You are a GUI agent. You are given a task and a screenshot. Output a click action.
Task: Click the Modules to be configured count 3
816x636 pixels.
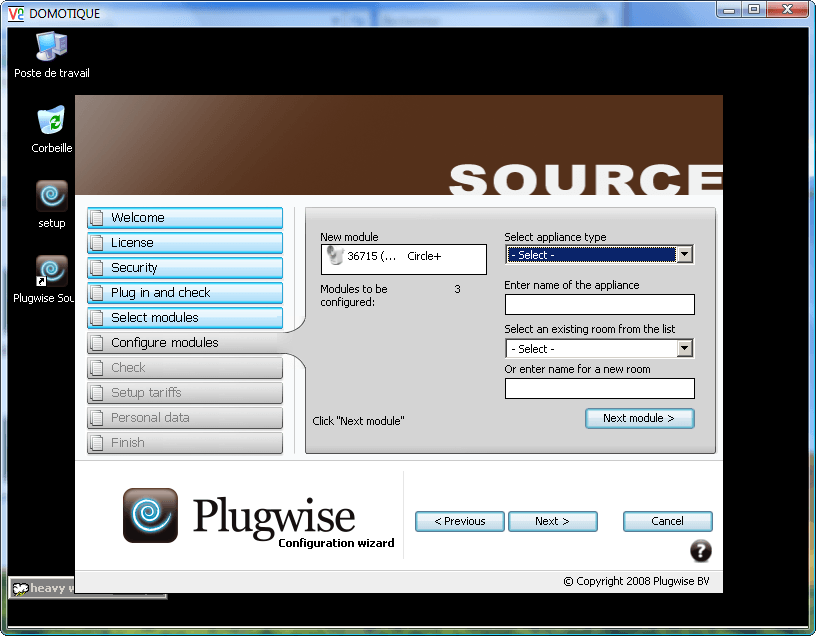[x=457, y=289]
